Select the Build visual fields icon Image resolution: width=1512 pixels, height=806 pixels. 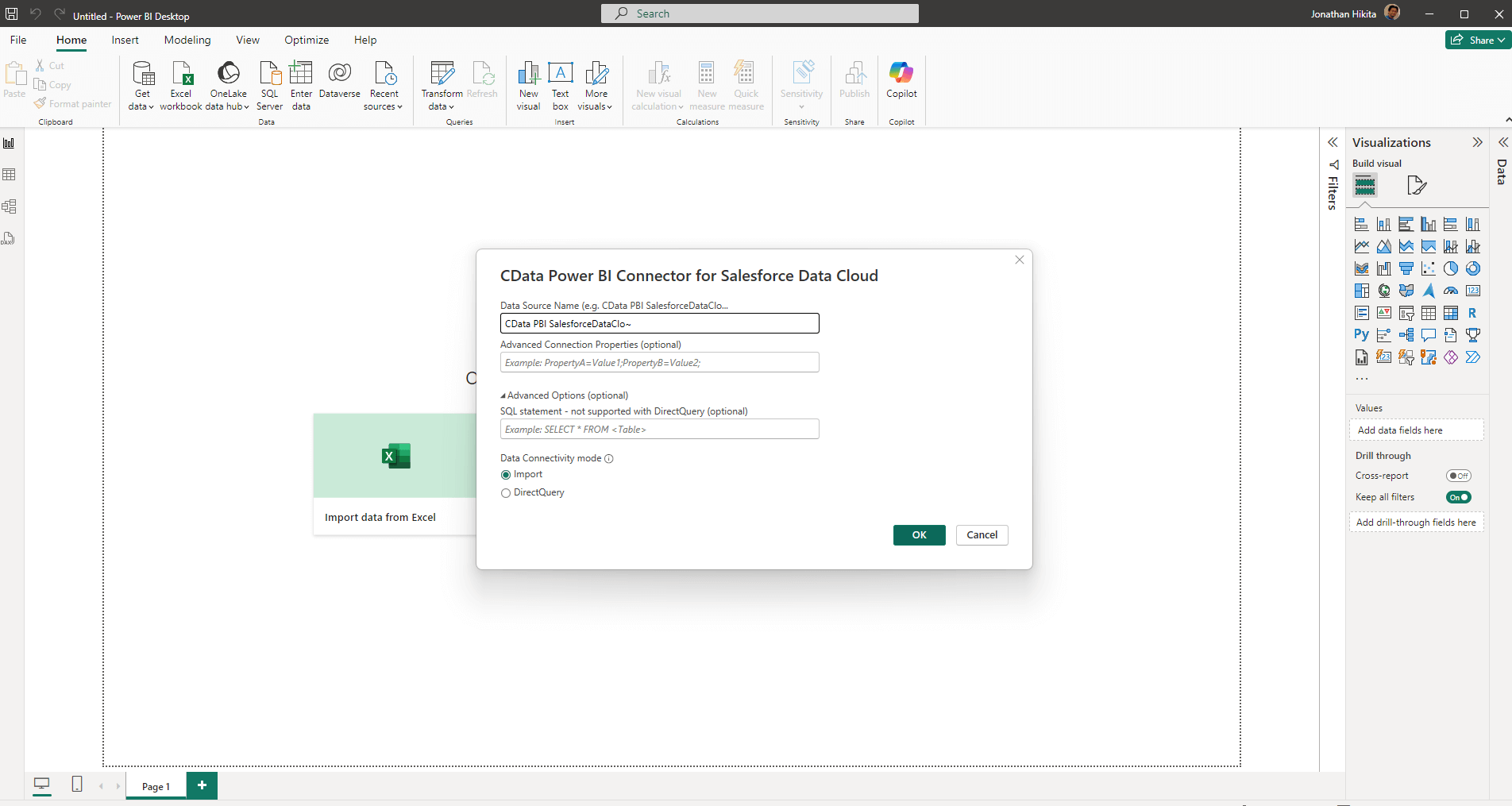tap(1365, 186)
